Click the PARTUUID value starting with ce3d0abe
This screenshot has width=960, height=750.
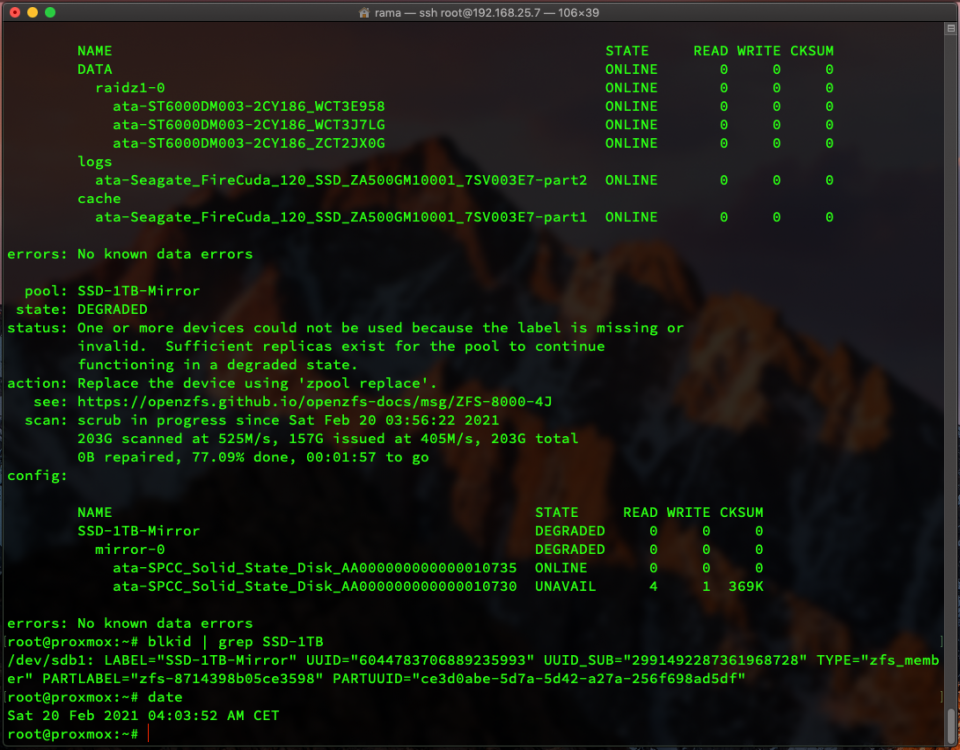[x=579, y=678]
